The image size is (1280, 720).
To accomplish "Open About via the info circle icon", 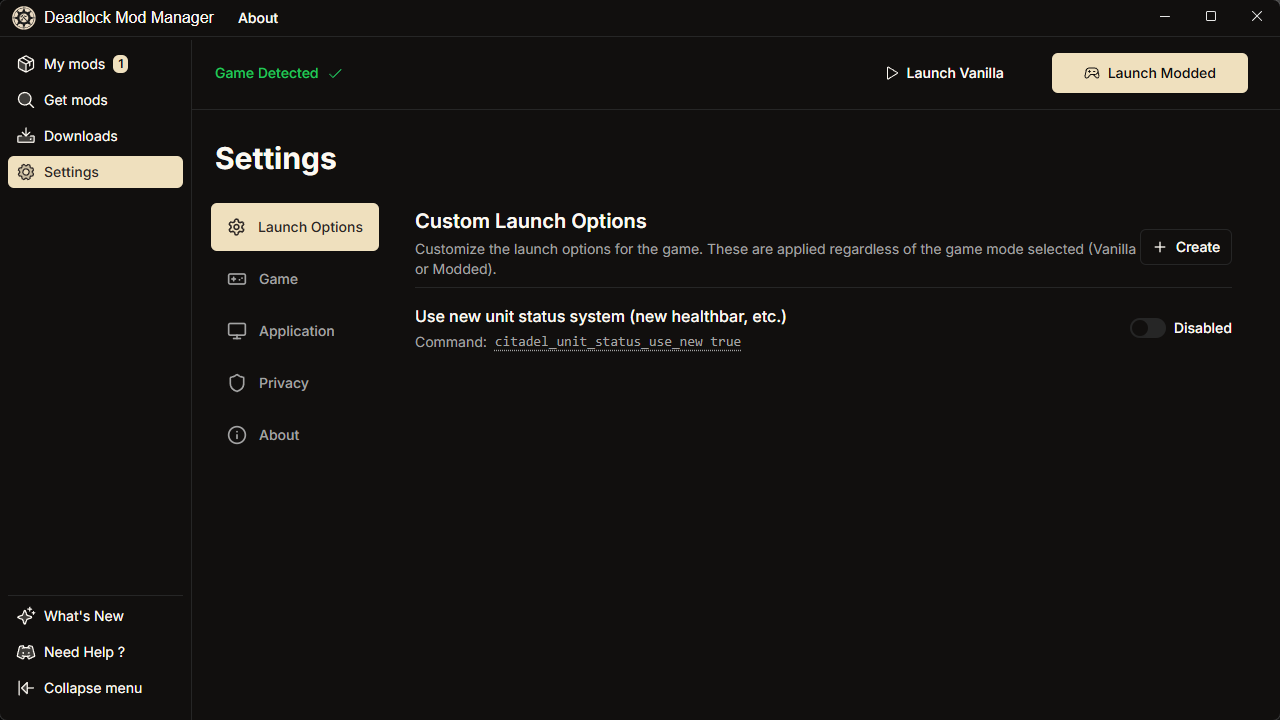I will (236, 435).
